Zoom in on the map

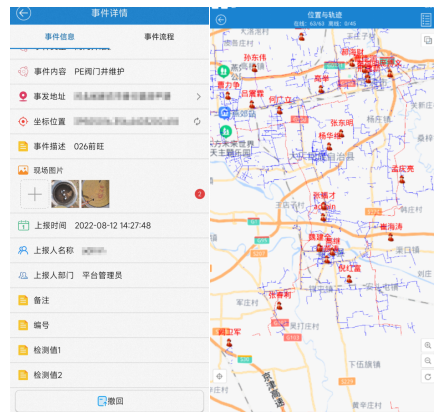[428, 345]
